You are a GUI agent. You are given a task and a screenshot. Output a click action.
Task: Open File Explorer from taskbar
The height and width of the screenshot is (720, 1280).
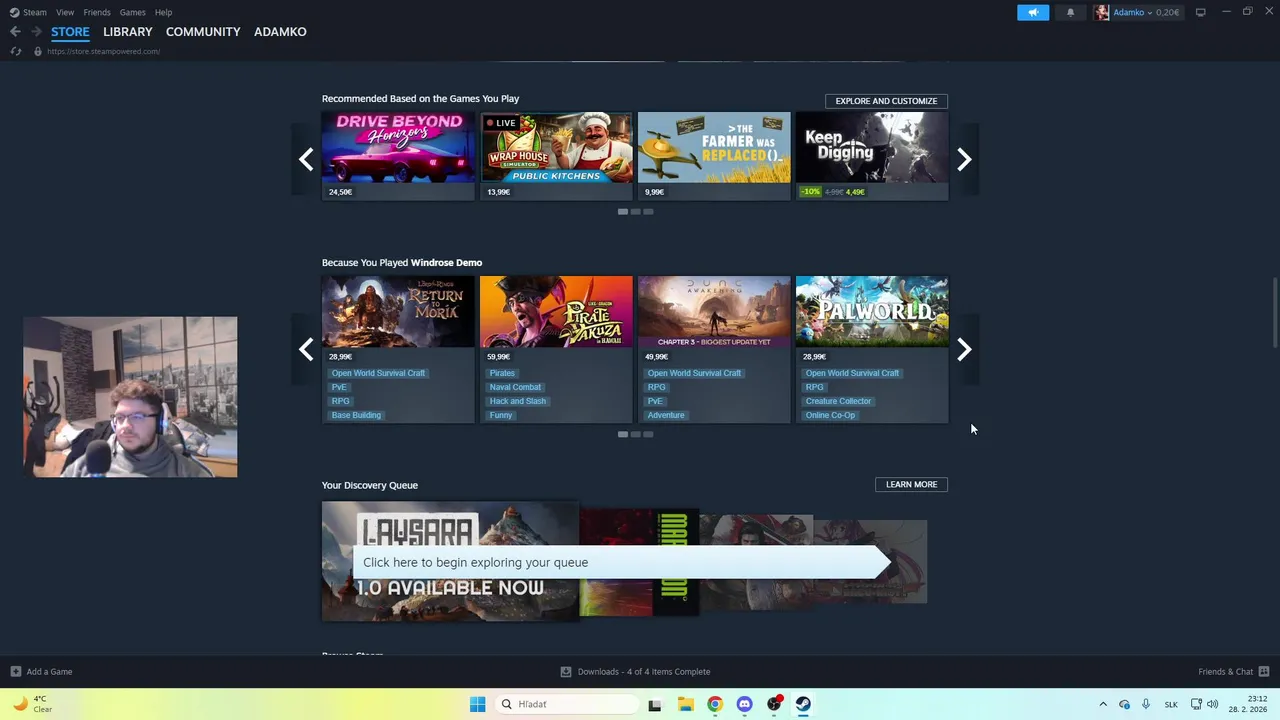coord(685,704)
